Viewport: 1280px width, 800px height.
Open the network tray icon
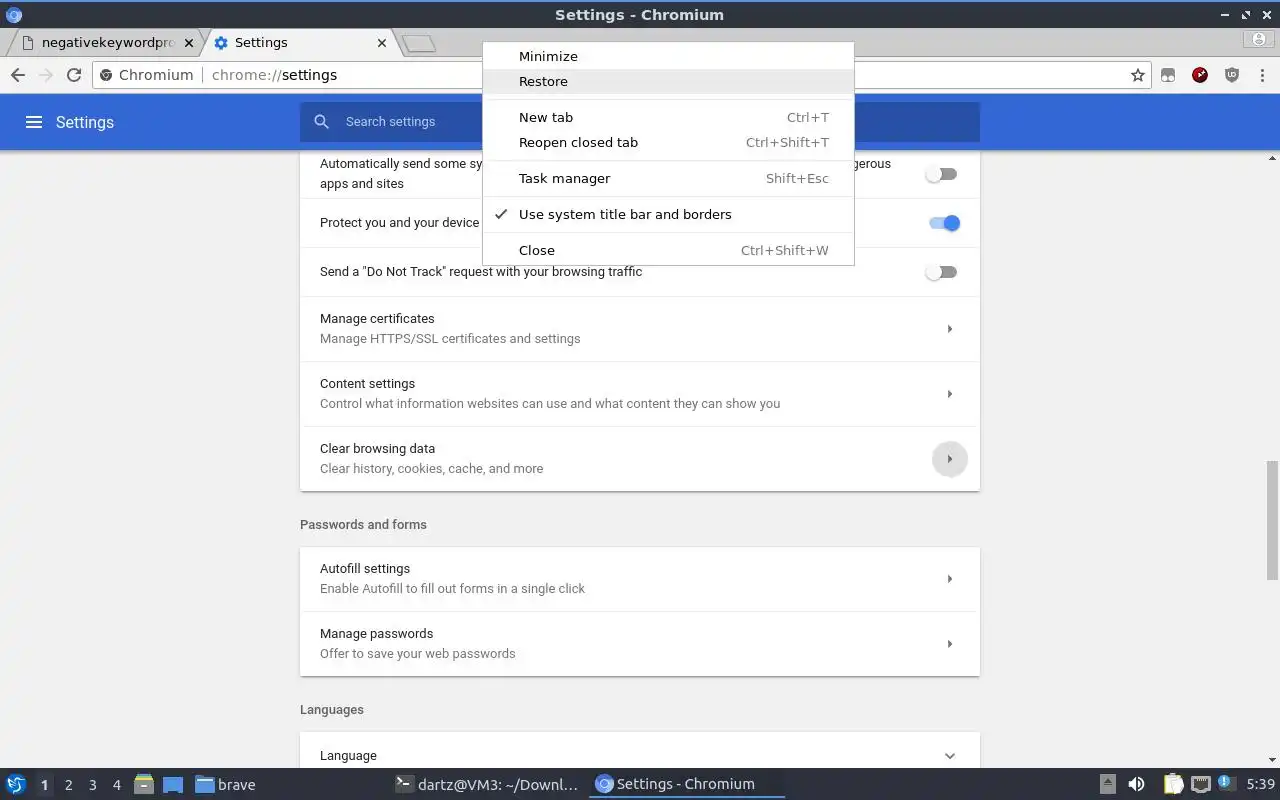[1200, 784]
